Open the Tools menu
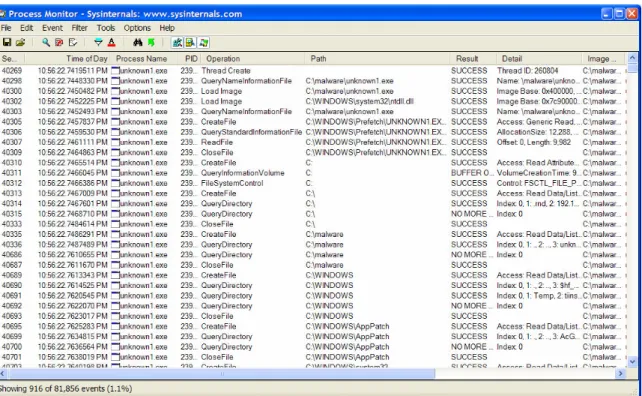This screenshot has width=642, height=396. click(x=106, y=28)
